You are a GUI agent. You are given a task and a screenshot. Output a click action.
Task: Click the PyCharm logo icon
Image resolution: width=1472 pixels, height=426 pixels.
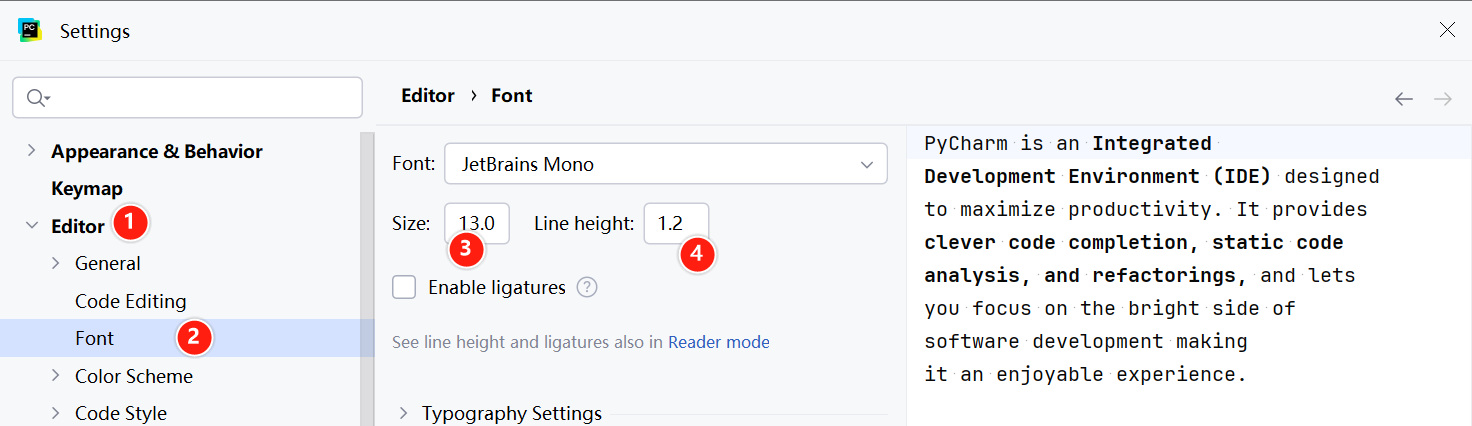[30, 30]
